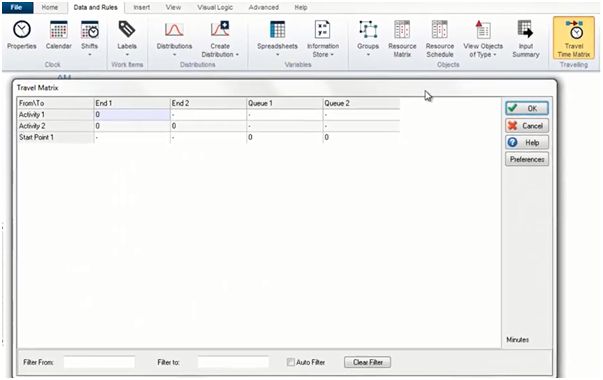Viewport: 603px width, 380px height.
Task: Switch to the View tab
Action: tap(173, 7)
